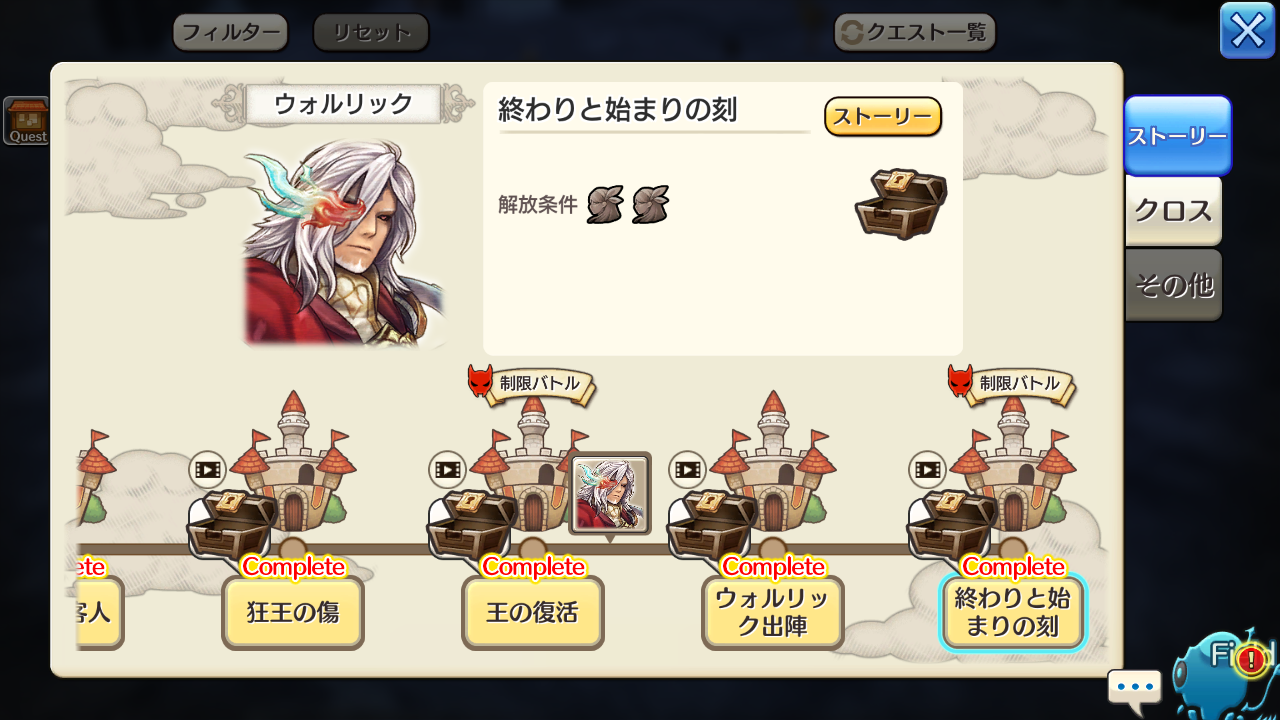
Task: Open the blue robot mascot notification icon
Action: tap(1226, 668)
